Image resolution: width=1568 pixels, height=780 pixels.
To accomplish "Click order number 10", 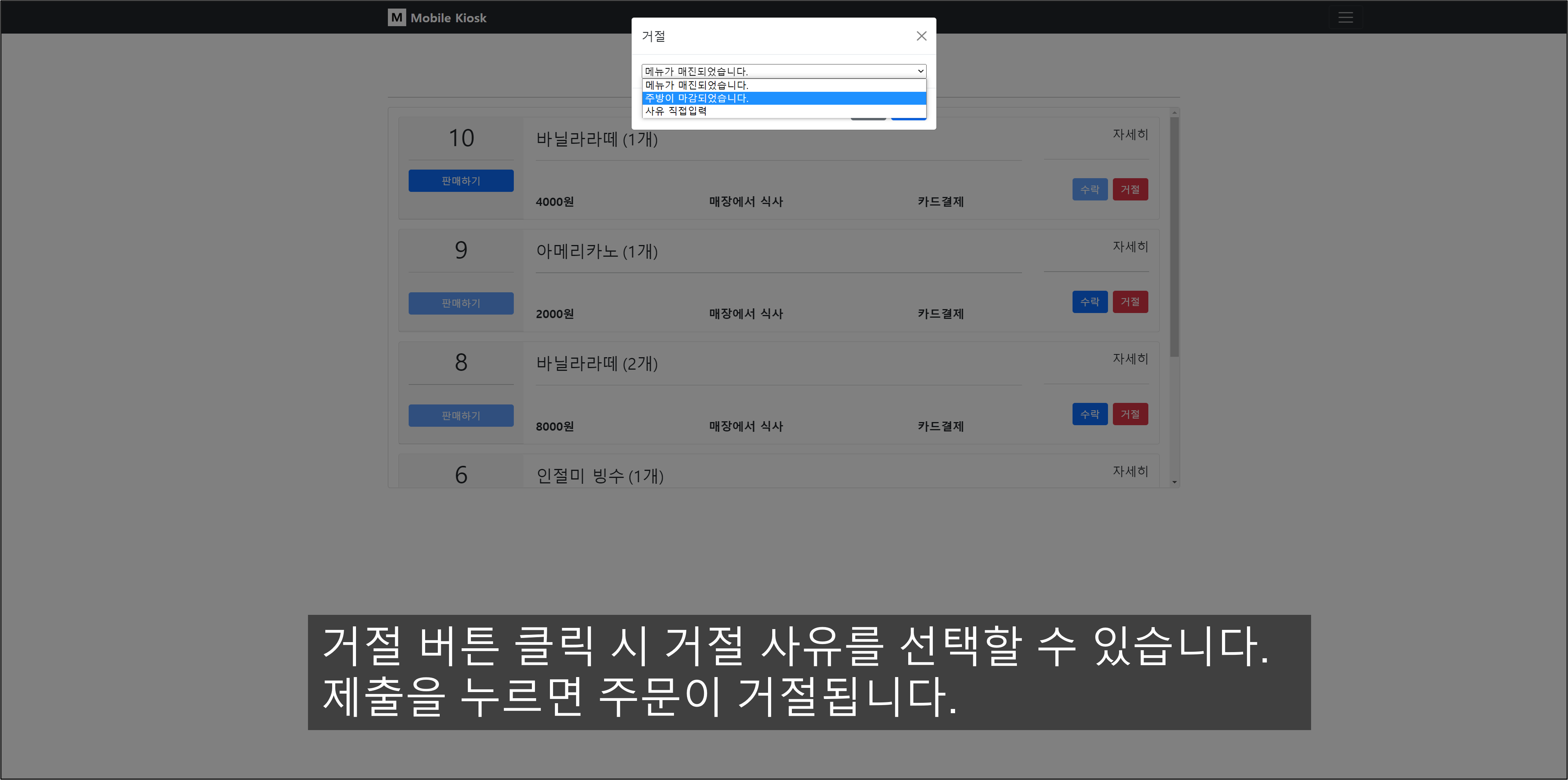I will [x=461, y=137].
